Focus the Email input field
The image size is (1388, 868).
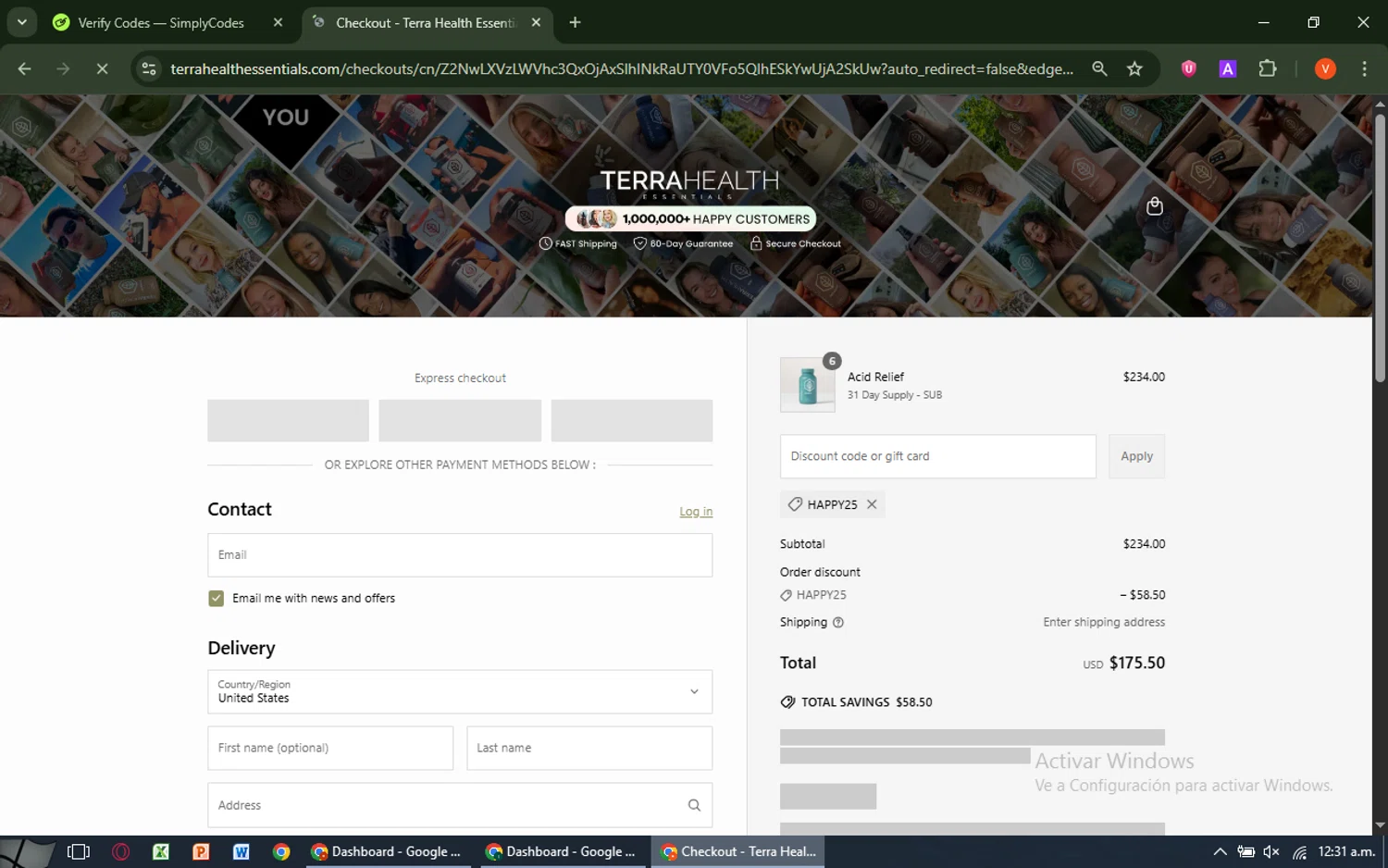pos(460,555)
